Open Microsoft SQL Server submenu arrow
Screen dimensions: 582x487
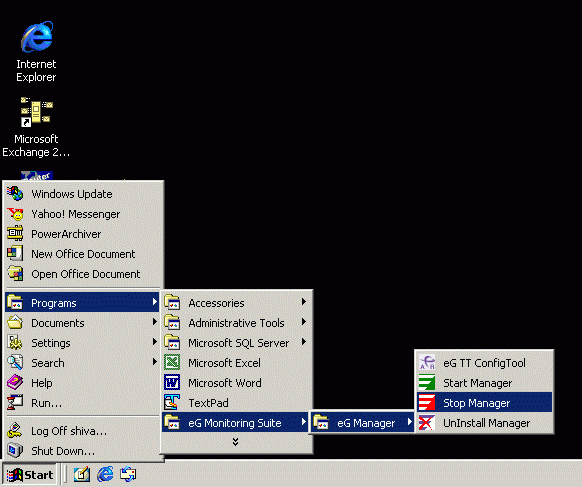[304, 342]
